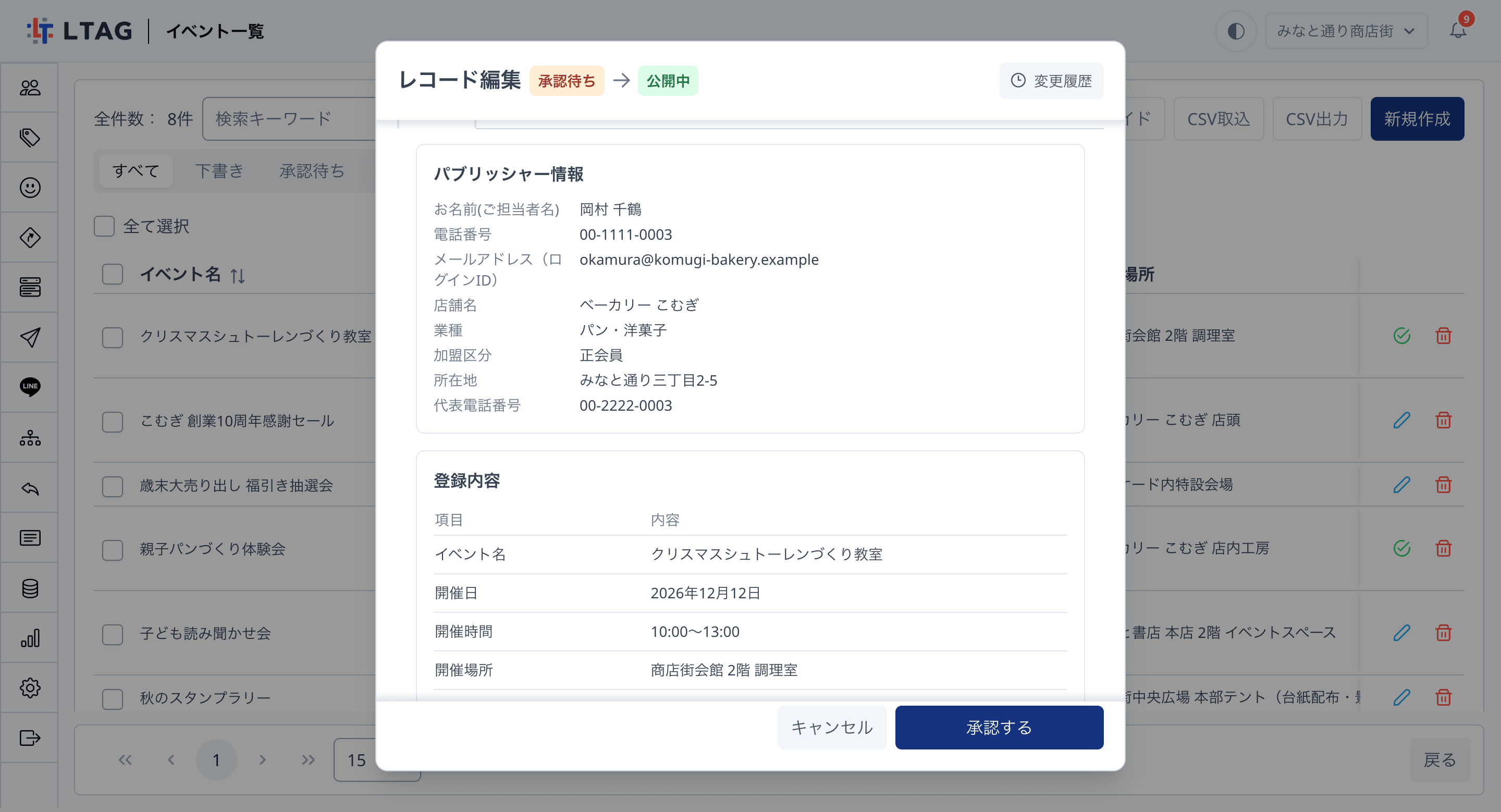Edit the イベントスペース row with pencil icon
Image resolution: width=1501 pixels, height=812 pixels.
1401,633
